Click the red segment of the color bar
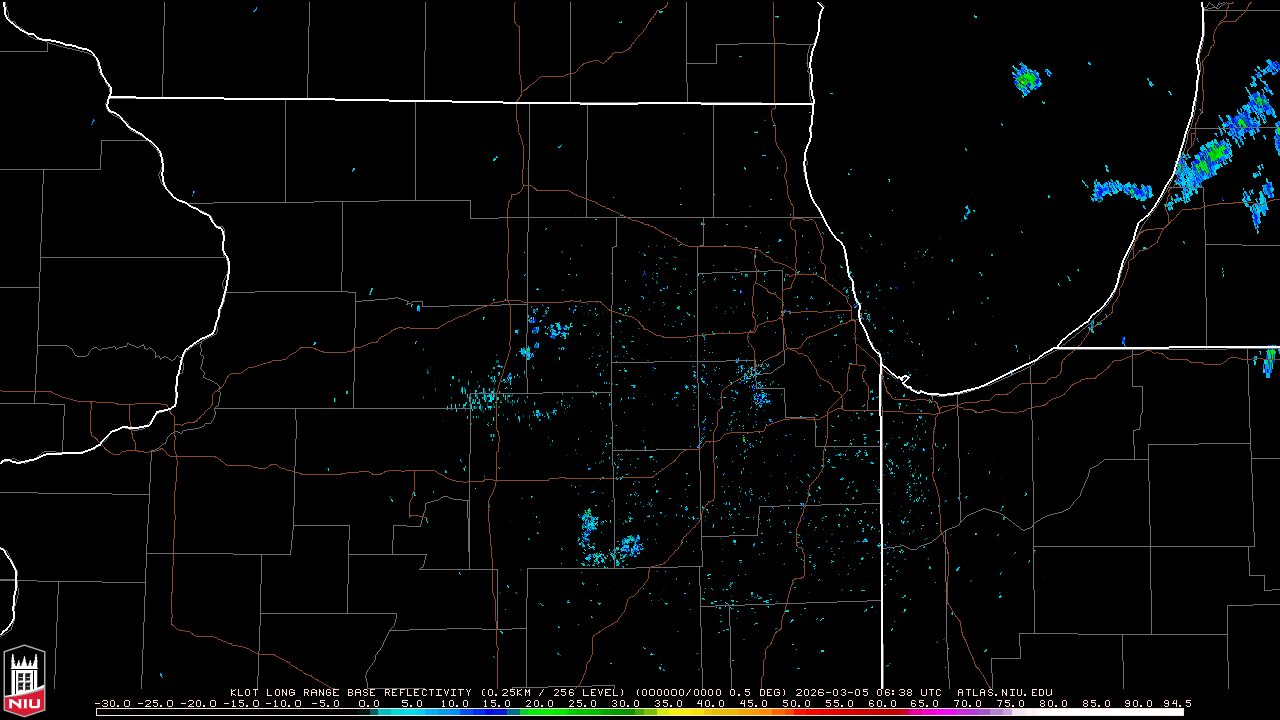Viewport: 1280px width, 720px height. (x=840, y=712)
